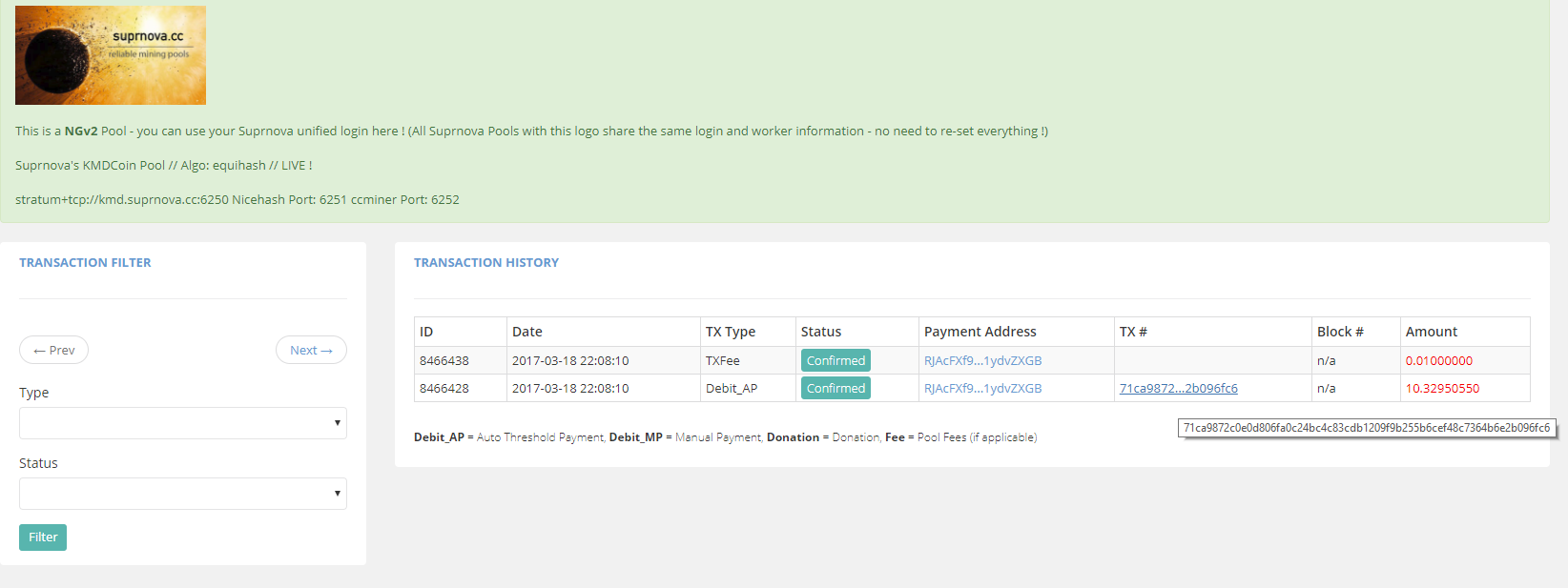The width and height of the screenshot is (1568, 588).
Task: Open payment address link in TXFee row
Action: [982, 361]
